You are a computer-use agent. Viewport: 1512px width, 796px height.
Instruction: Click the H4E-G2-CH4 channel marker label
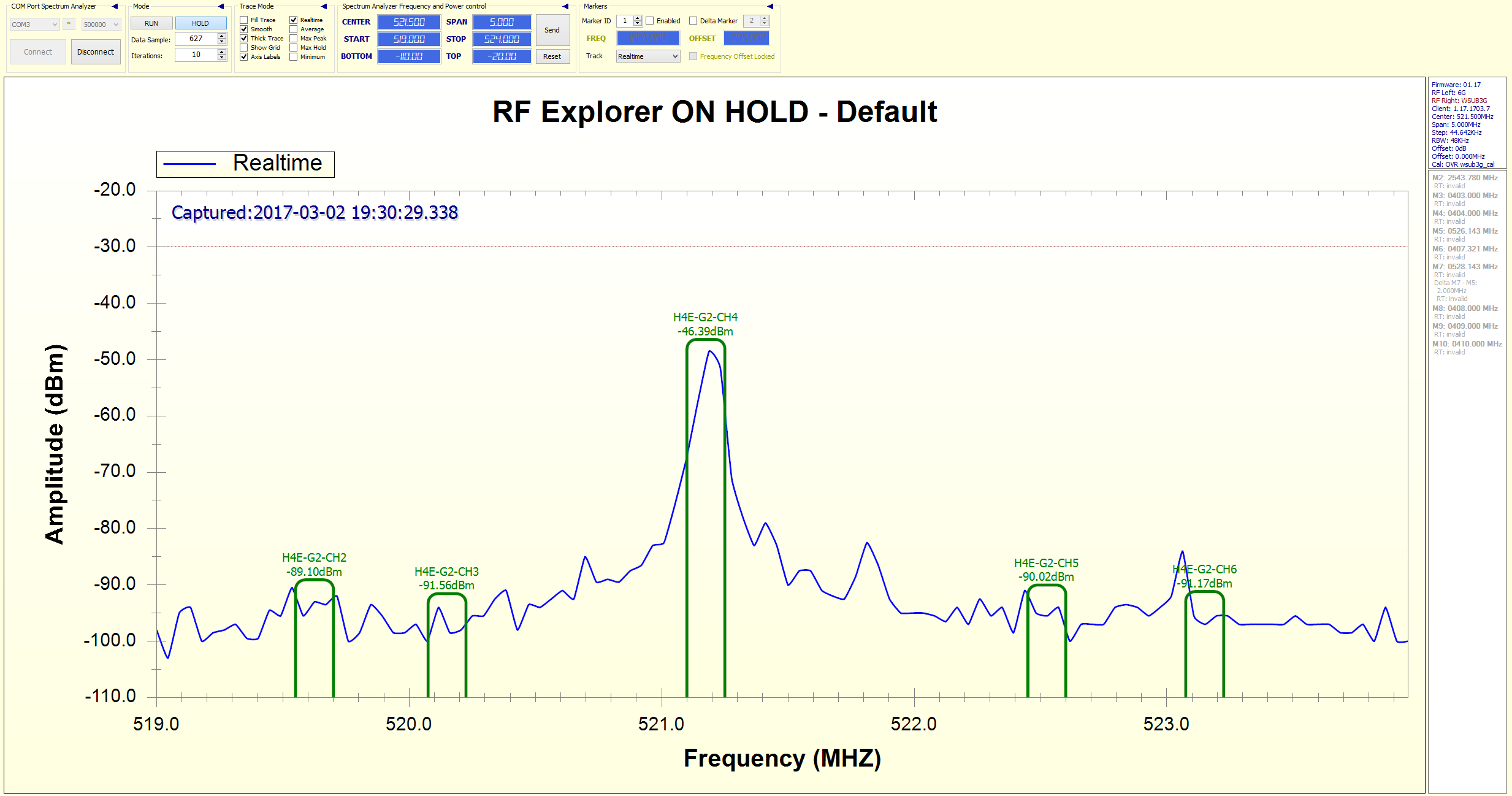pos(705,318)
